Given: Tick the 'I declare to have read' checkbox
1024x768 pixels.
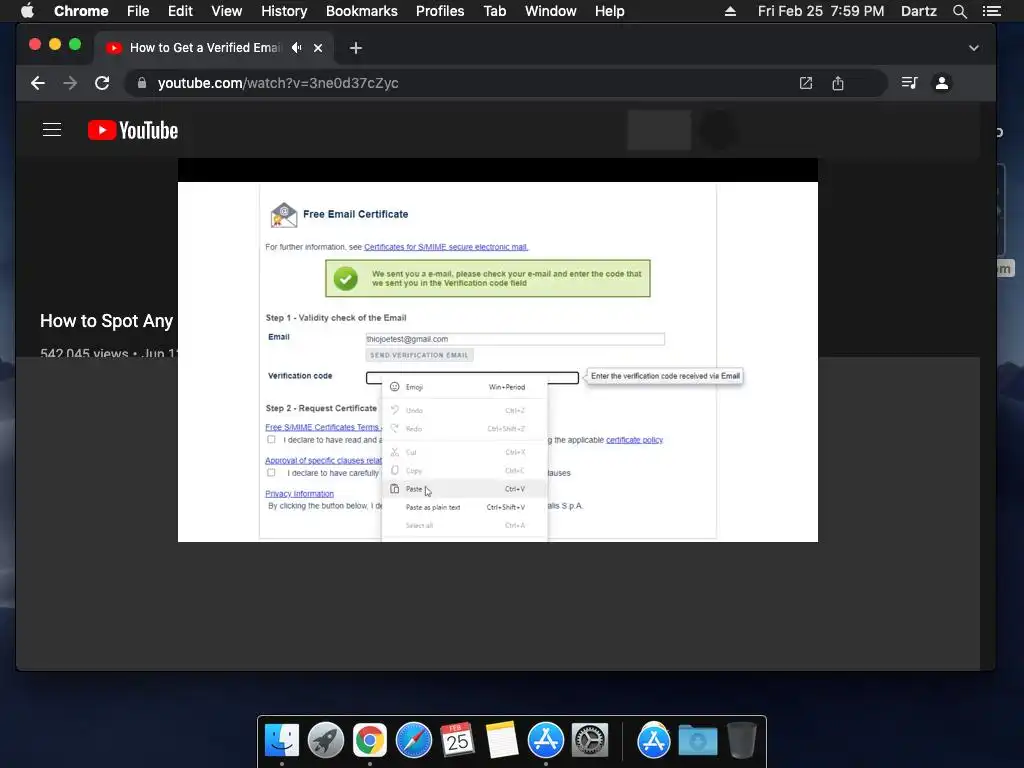Looking at the screenshot, I should coord(271,440).
